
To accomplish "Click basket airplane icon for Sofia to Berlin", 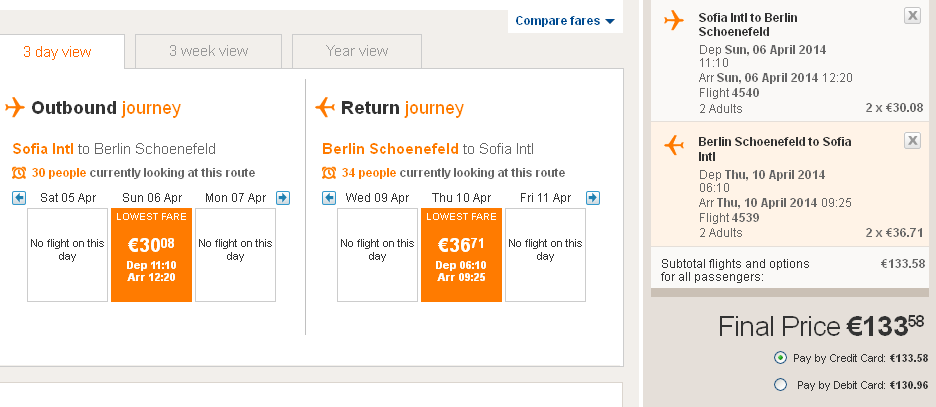I will (673, 21).
